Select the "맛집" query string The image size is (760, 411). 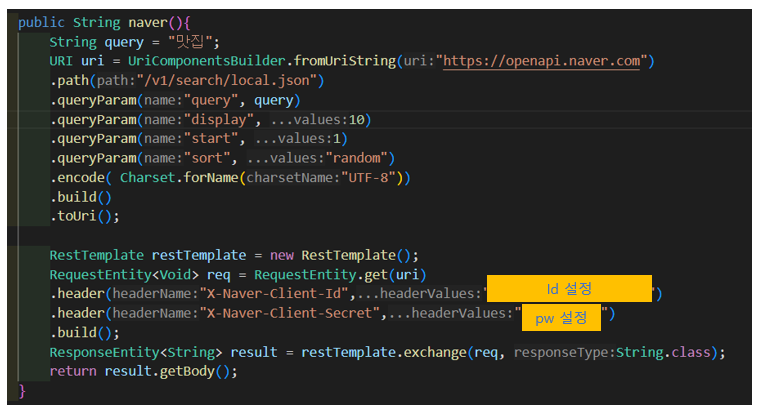point(190,42)
